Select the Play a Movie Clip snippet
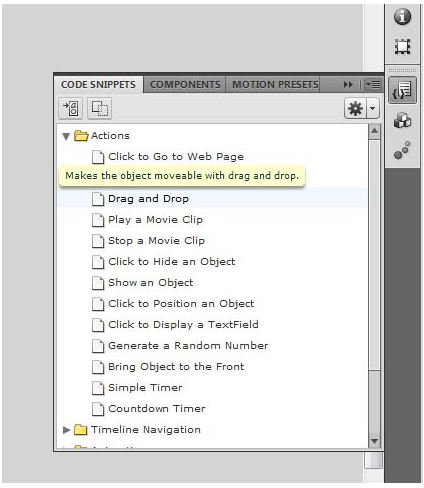The width and height of the screenshot is (424, 488). click(155, 220)
